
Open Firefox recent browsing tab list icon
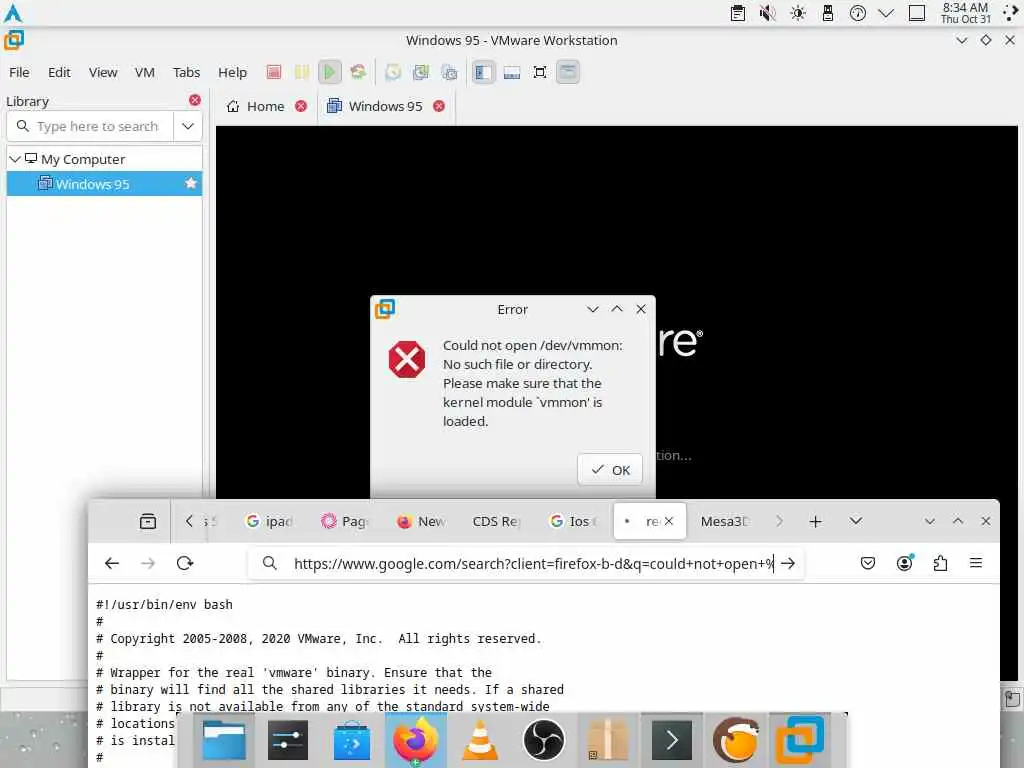click(148, 521)
